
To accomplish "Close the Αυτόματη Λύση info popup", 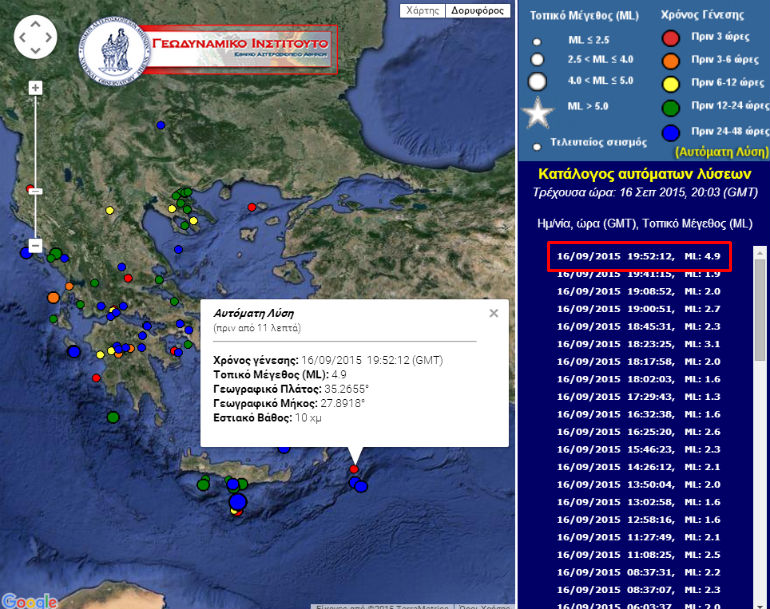I will coord(493,313).
